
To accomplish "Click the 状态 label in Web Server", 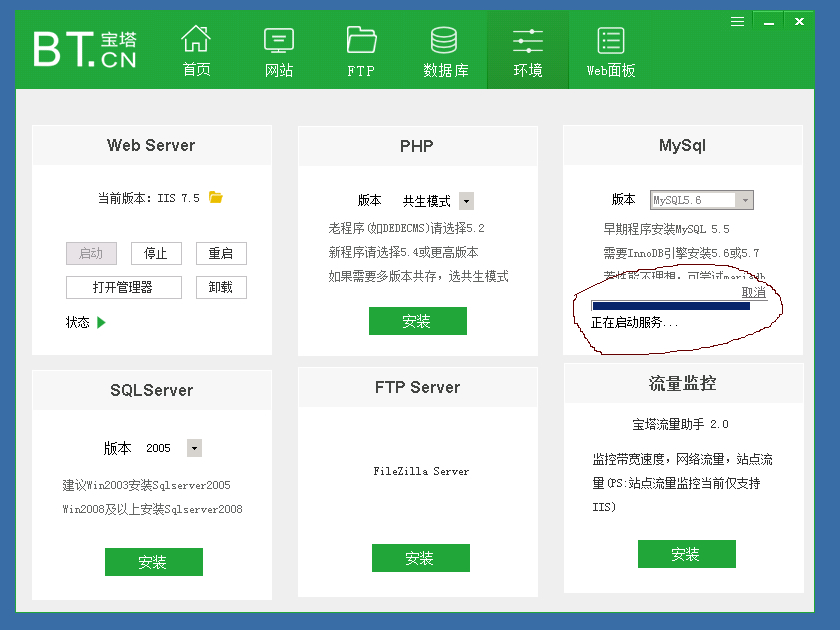I will point(78,322).
